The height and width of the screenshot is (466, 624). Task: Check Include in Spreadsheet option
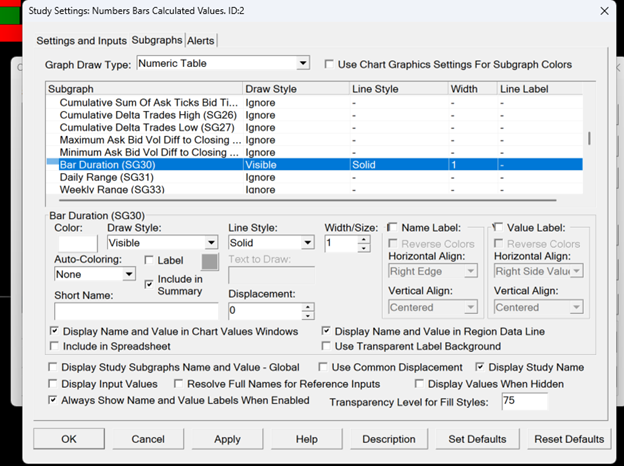click(x=54, y=346)
